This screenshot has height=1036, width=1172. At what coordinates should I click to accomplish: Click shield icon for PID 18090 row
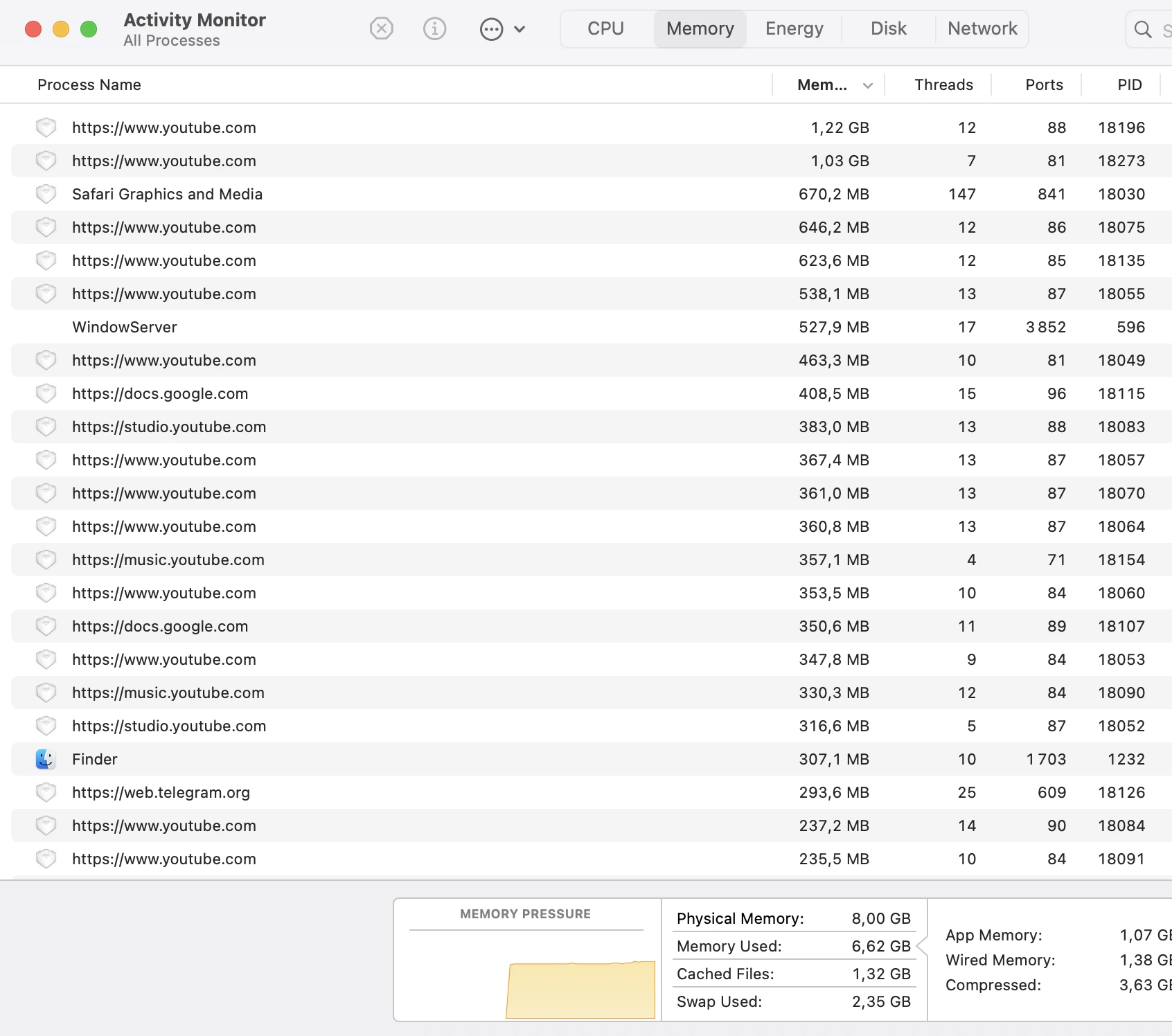tap(46, 693)
